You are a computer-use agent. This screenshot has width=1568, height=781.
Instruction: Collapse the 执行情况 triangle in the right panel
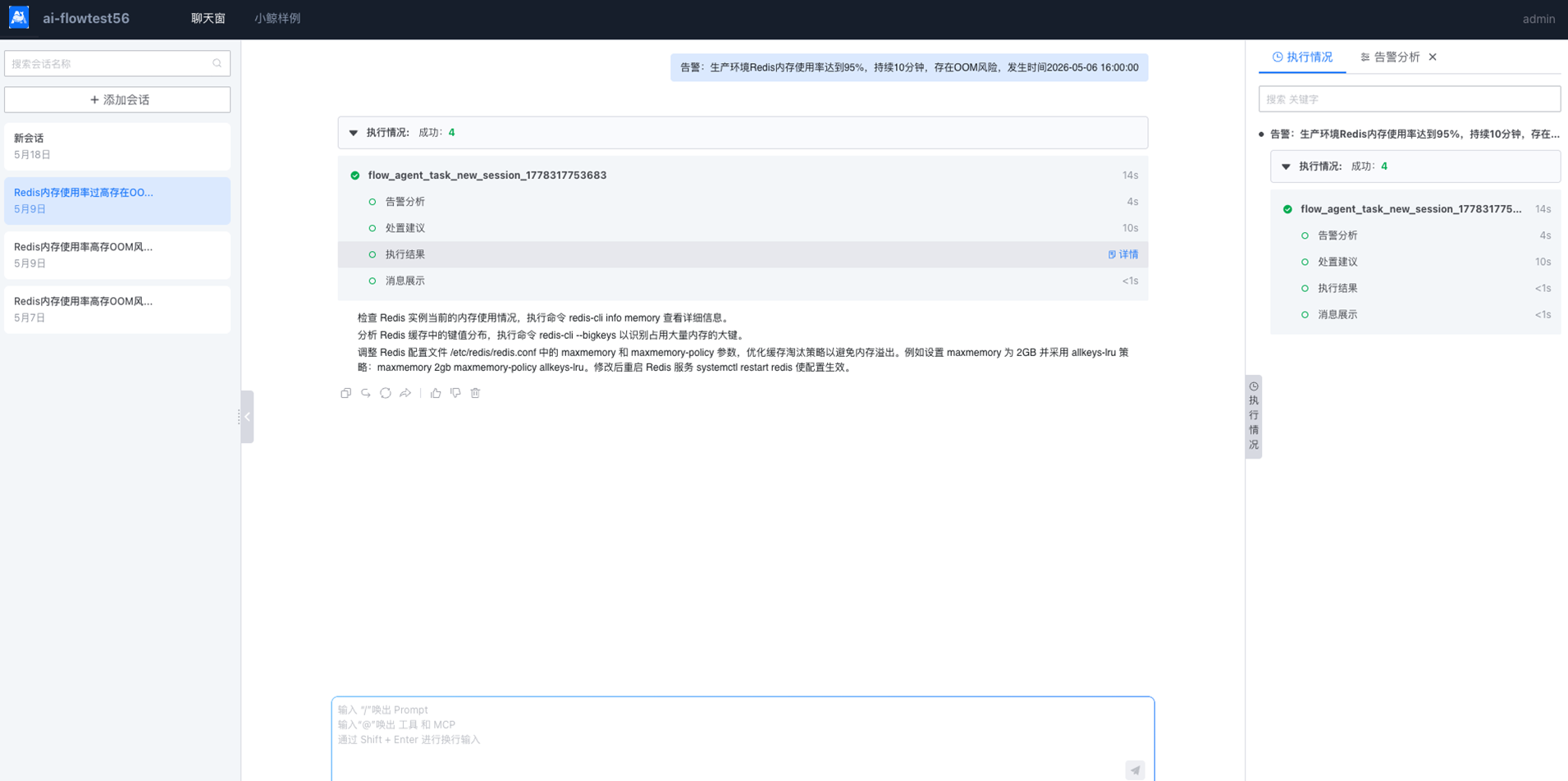(1286, 167)
